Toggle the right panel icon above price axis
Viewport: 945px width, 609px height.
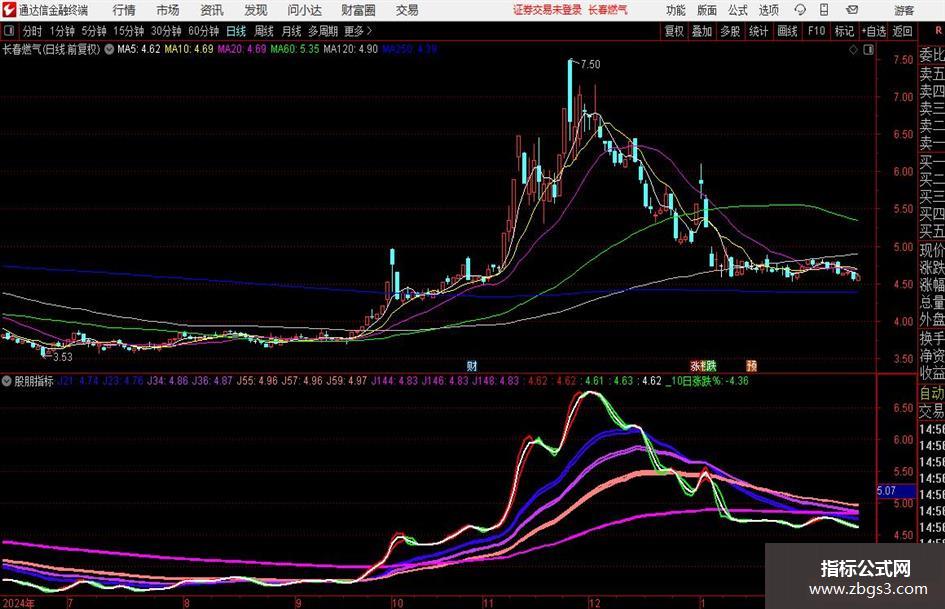868,50
